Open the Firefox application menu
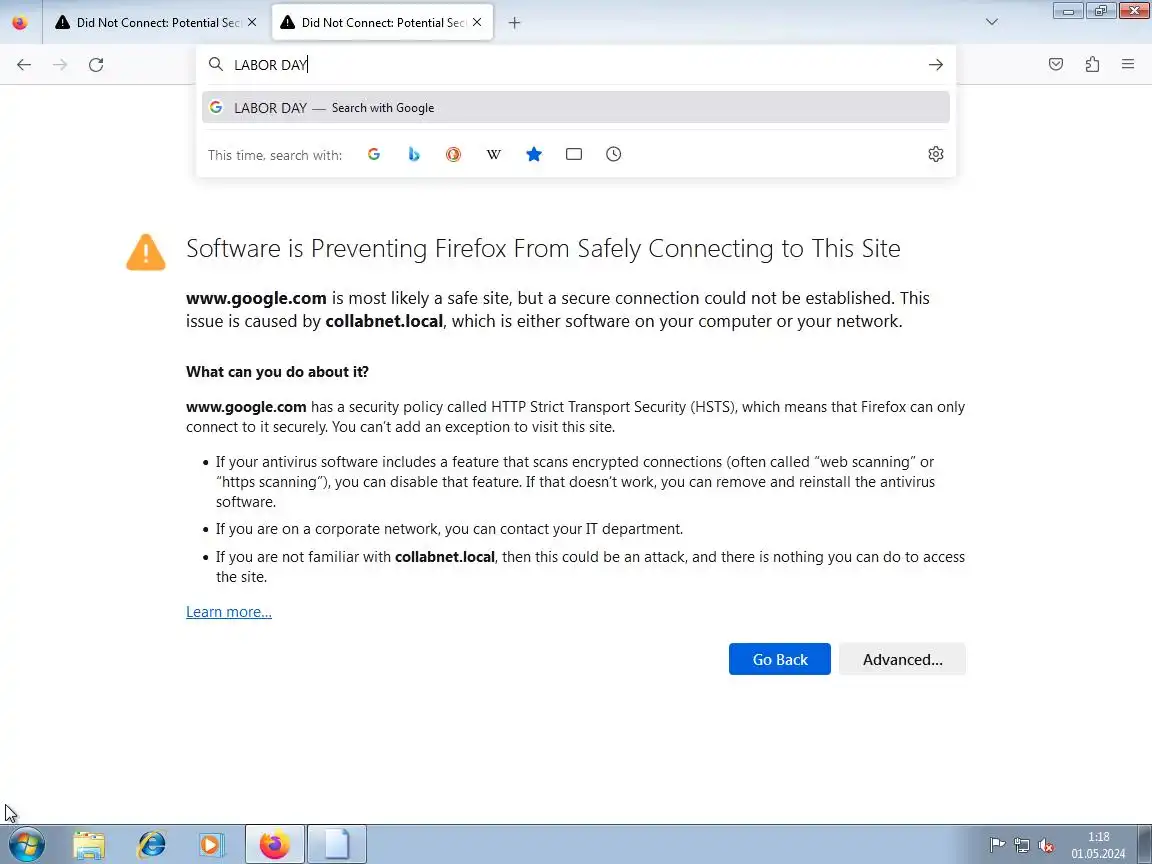Screen dimensions: 1152x864 point(1128,65)
